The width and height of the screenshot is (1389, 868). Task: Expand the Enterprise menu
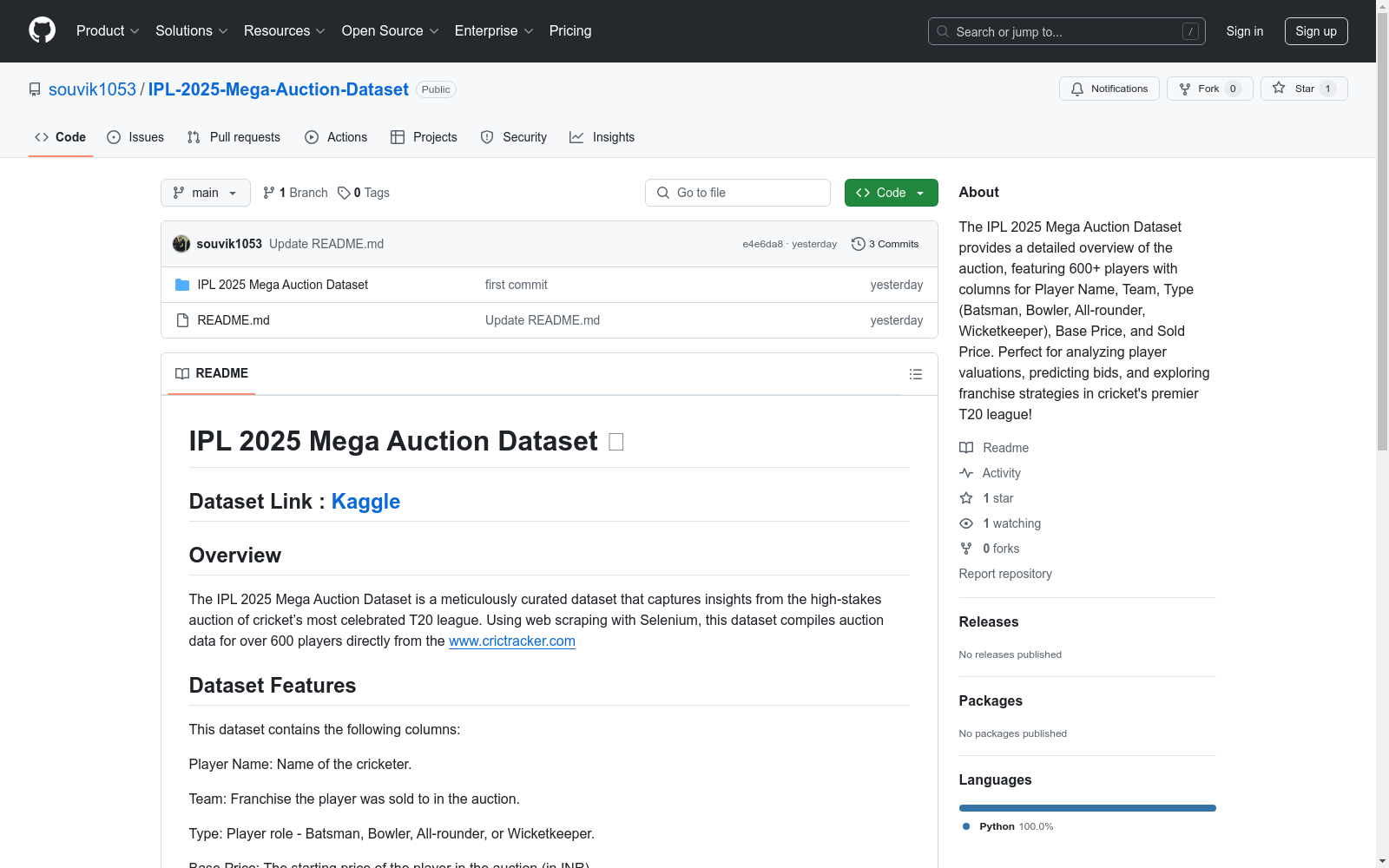pyautogui.click(x=494, y=30)
